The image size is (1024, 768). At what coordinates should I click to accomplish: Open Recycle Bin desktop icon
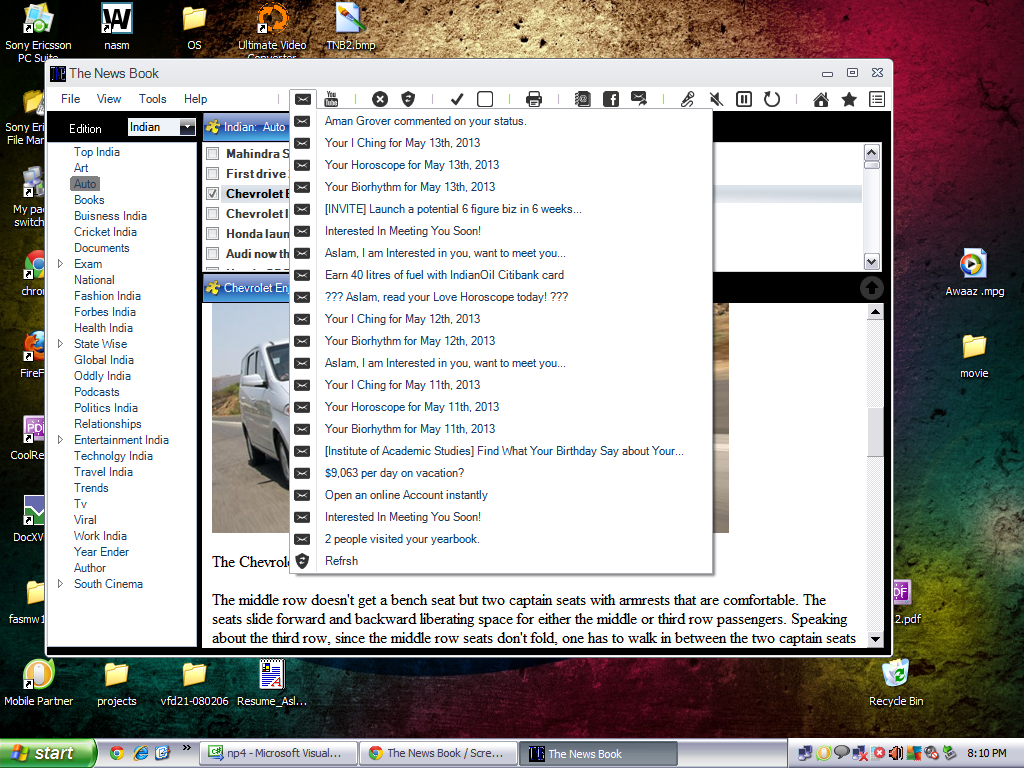click(895, 684)
